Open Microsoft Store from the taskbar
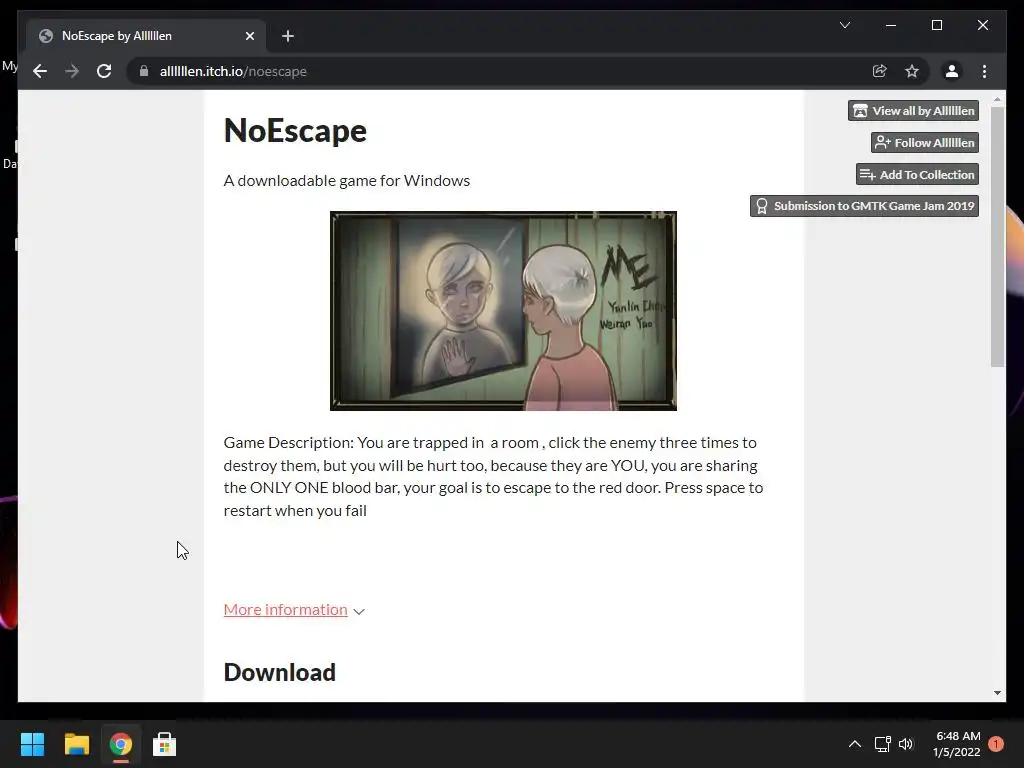Image resolution: width=1024 pixels, height=768 pixels. [x=165, y=744]
